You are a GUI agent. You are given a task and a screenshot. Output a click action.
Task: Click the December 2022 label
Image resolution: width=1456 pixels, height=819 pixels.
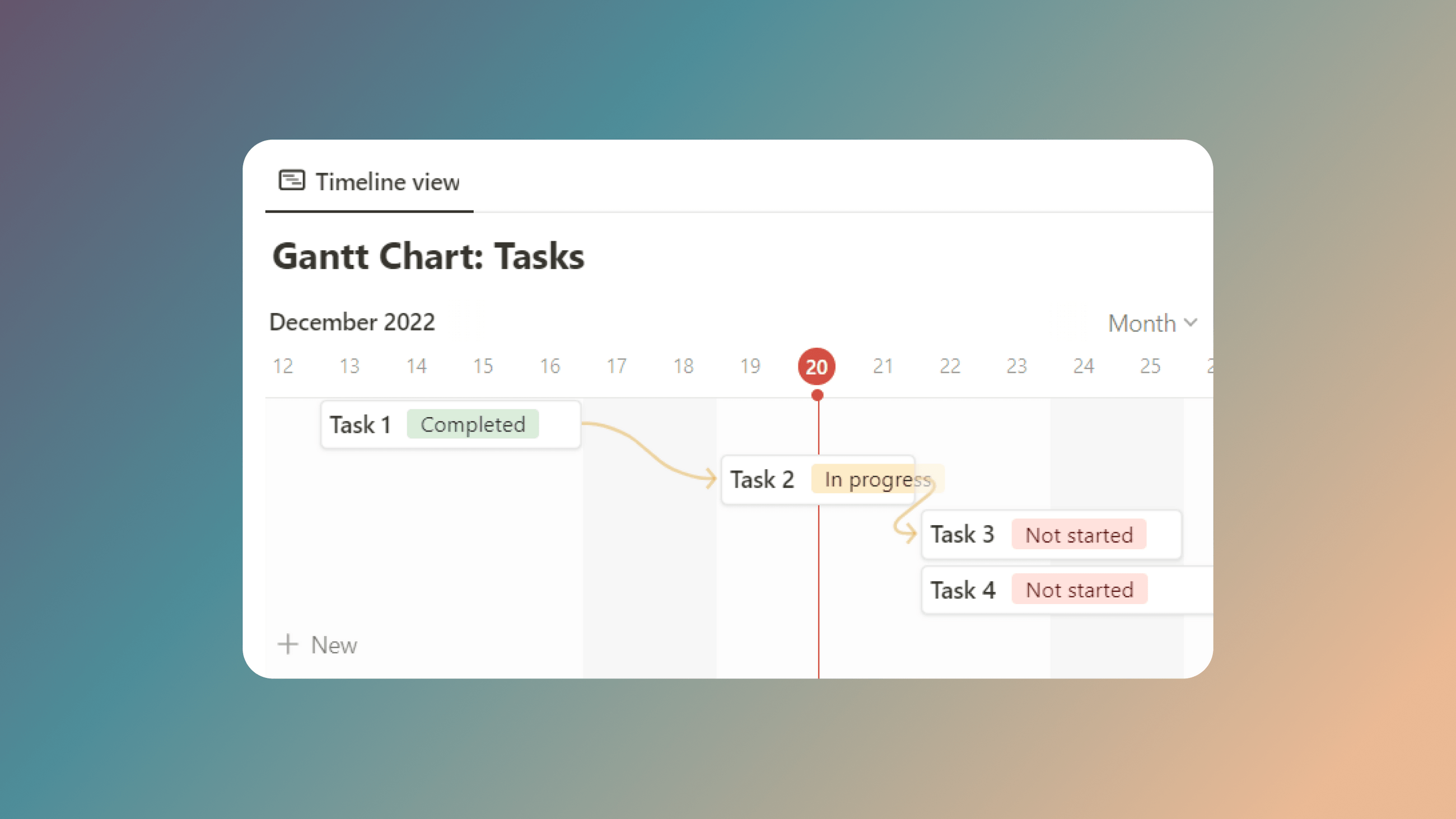pos(352,322)
